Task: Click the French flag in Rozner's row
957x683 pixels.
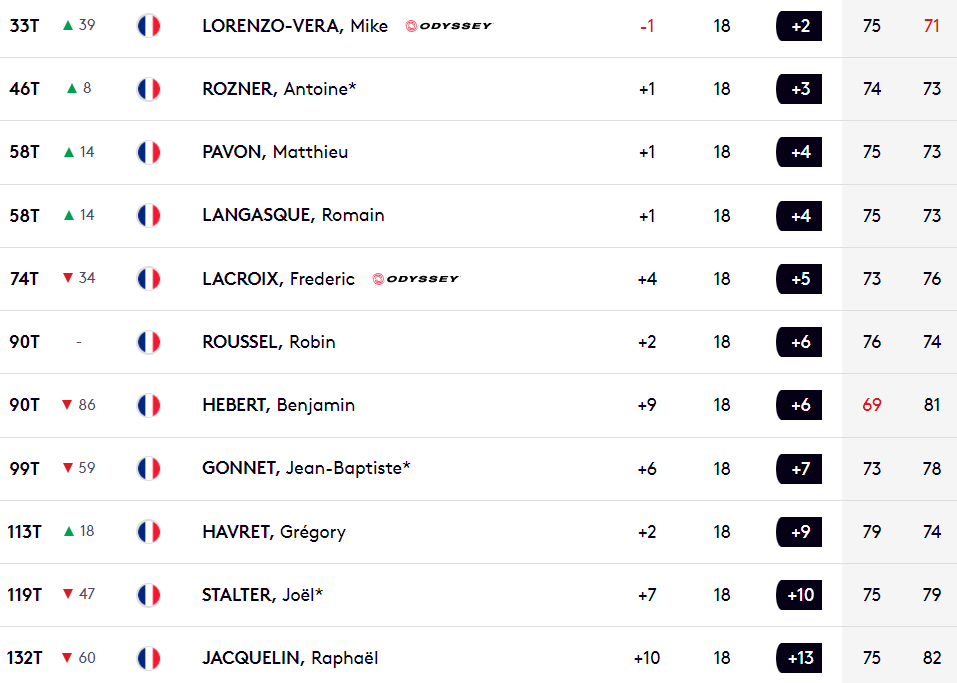Action: 148,89
